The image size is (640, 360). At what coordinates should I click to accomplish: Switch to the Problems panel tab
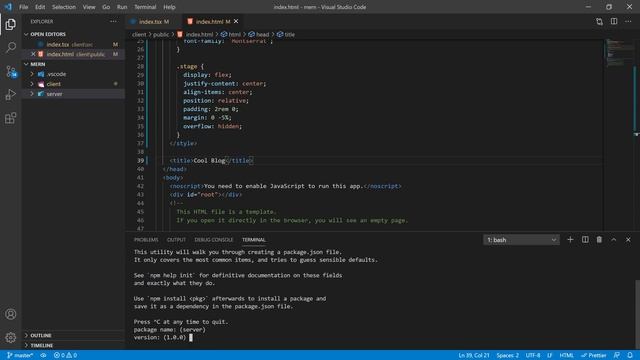(146, 240)
